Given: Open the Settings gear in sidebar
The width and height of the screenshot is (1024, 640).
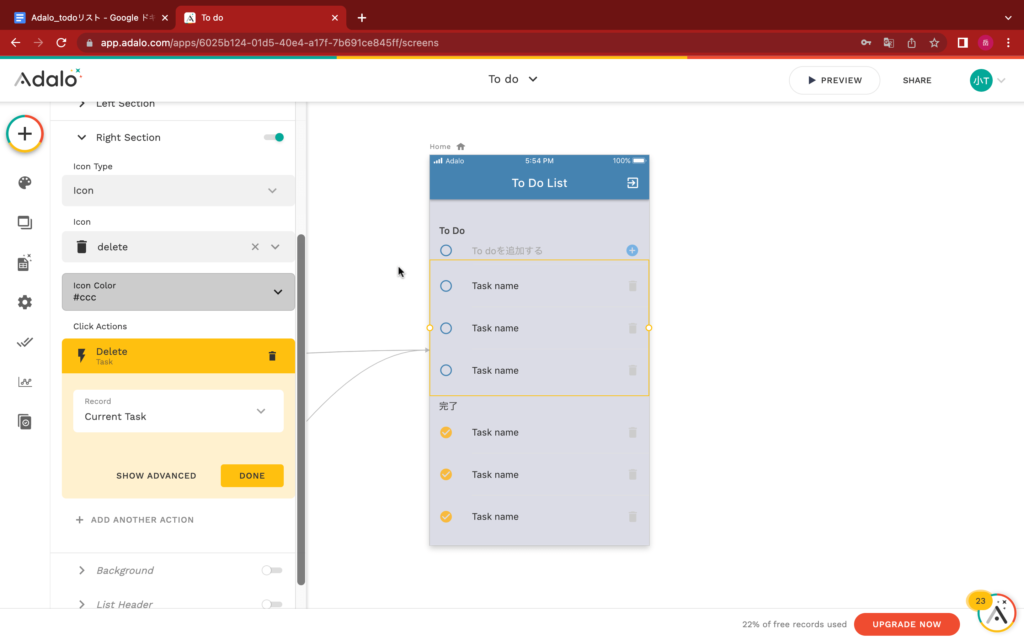Looking at the screenshot, I should click(25, 302).
